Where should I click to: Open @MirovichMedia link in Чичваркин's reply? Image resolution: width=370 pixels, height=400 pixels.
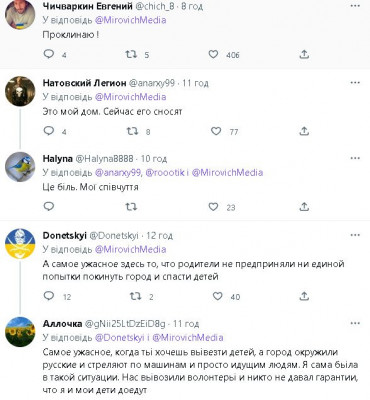(x=131, y=20)
